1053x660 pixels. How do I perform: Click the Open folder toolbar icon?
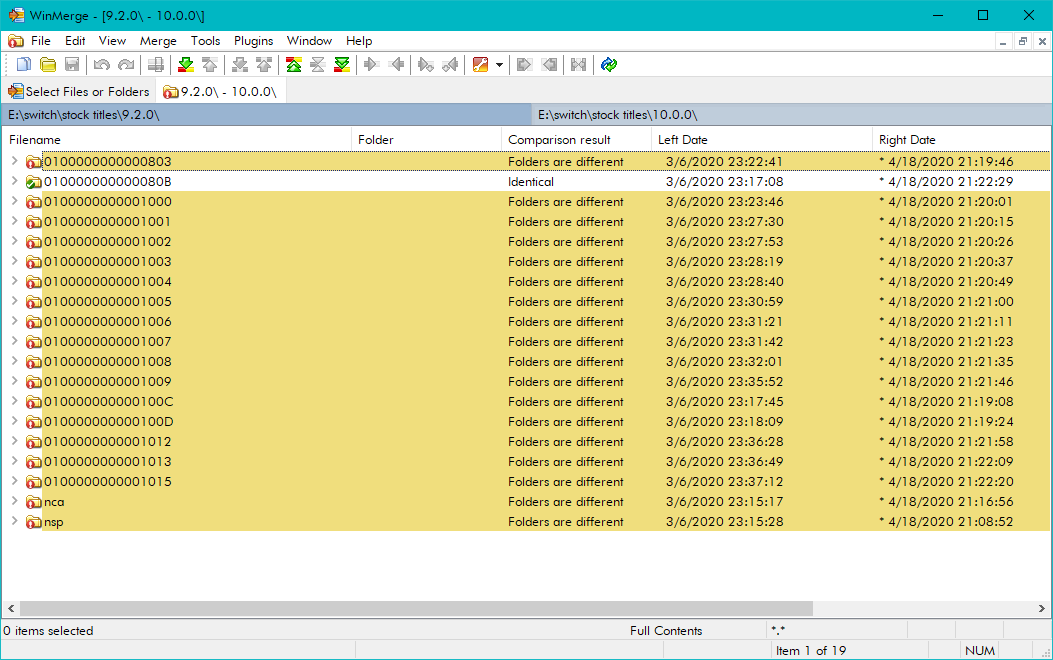coord(48,64)
